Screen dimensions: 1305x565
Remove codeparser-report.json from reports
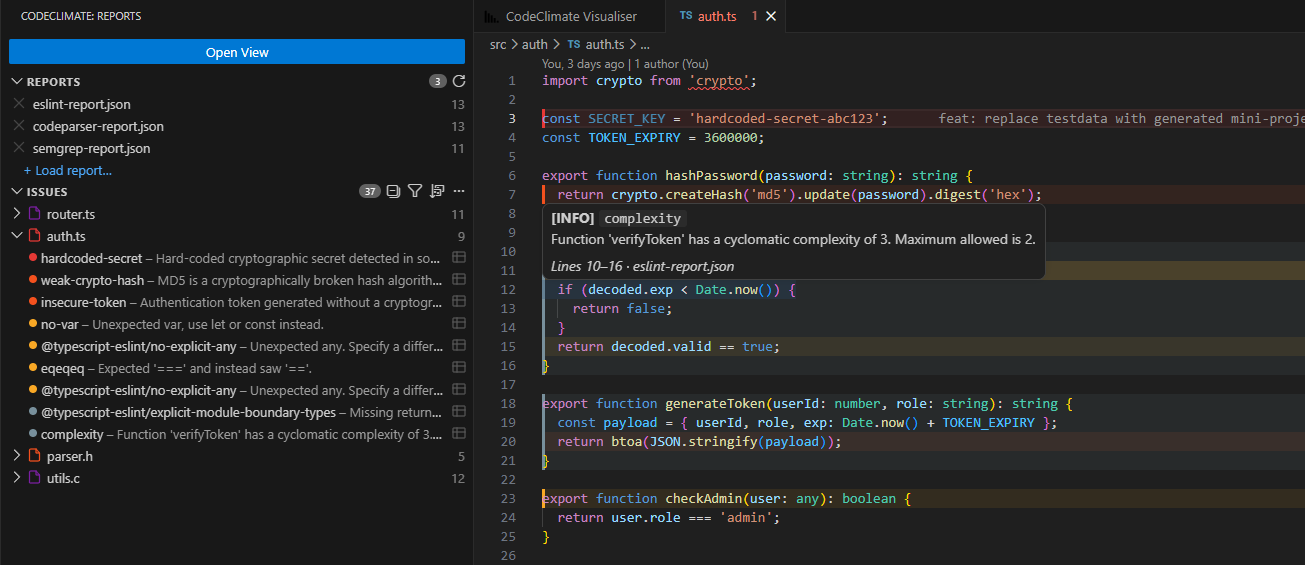pyautogui.click(x=19, y=126)
